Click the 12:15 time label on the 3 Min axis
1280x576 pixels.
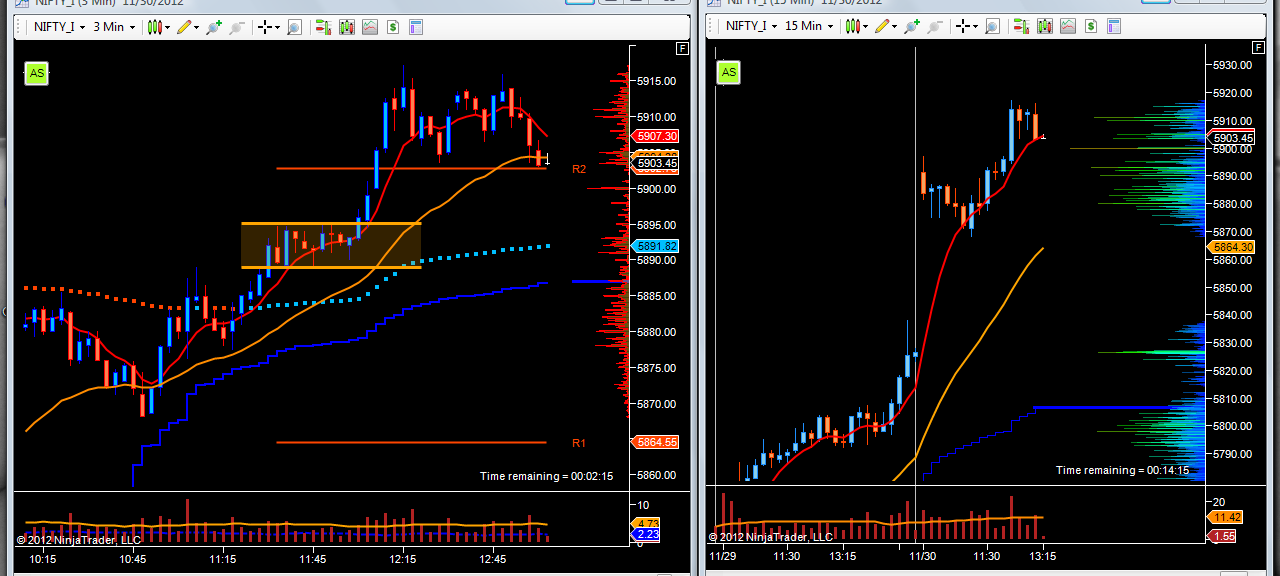pos(403,559)
